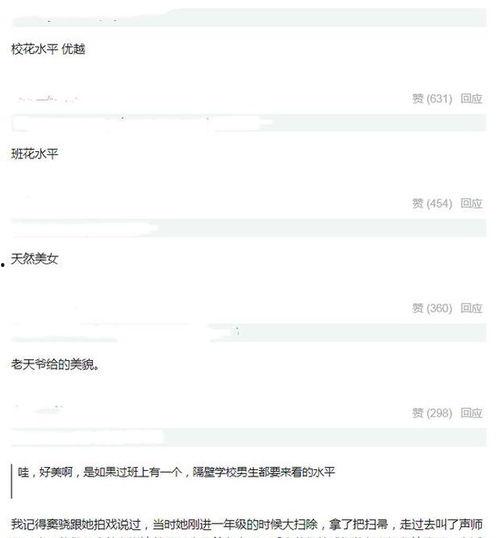The width and height of the screenshot is (499, 538).
Task: Click the vertical quote bar beside 哇，好美啊
Action: coord(12,481)
